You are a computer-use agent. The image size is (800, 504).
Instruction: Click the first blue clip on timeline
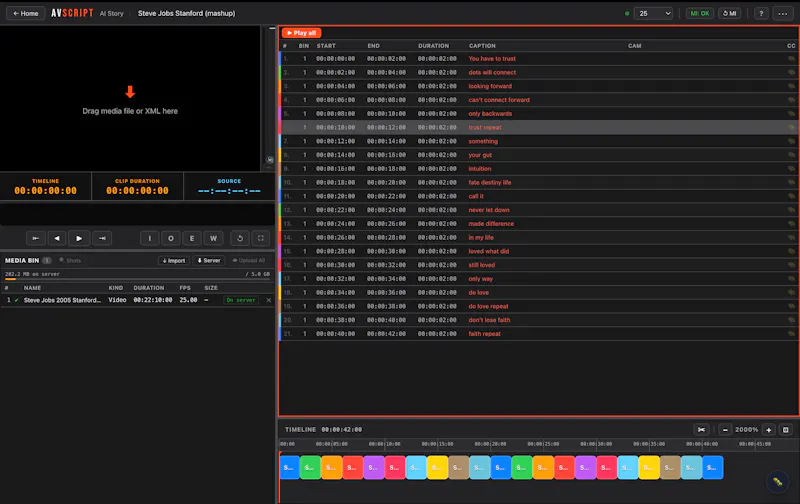pos(289,467)
